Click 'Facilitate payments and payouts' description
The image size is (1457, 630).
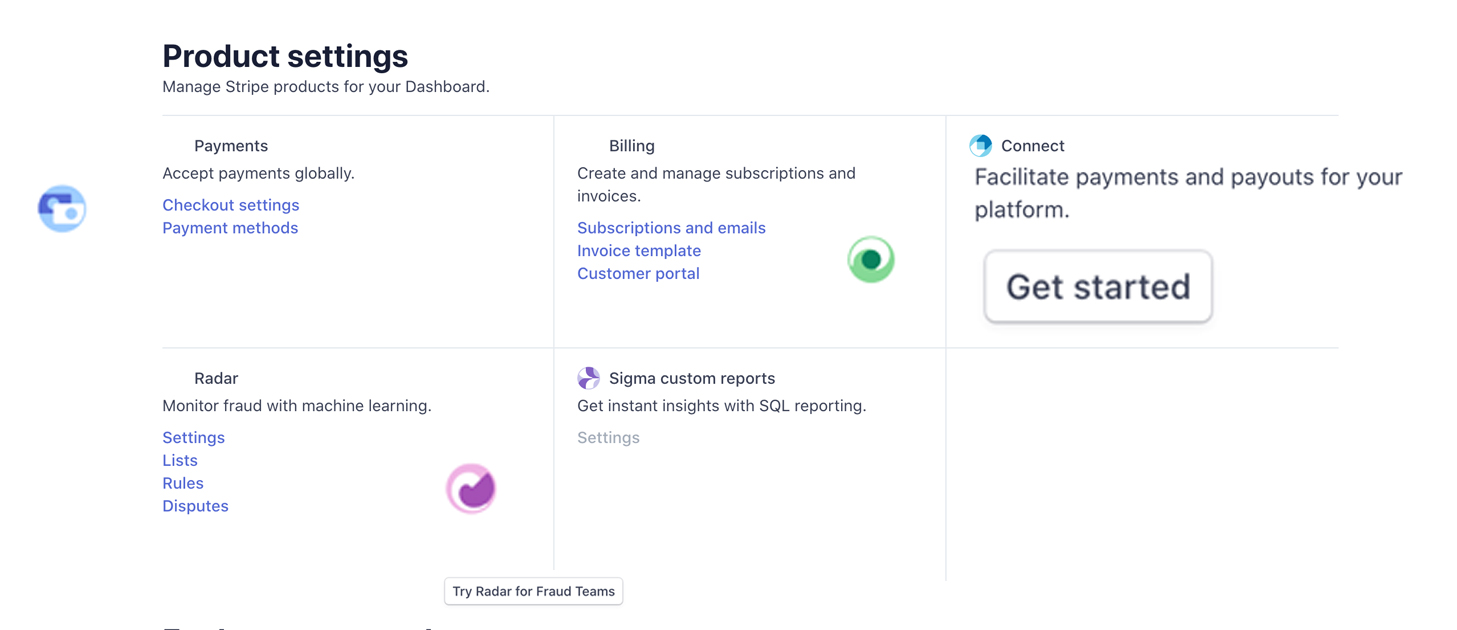point(1189,193)
